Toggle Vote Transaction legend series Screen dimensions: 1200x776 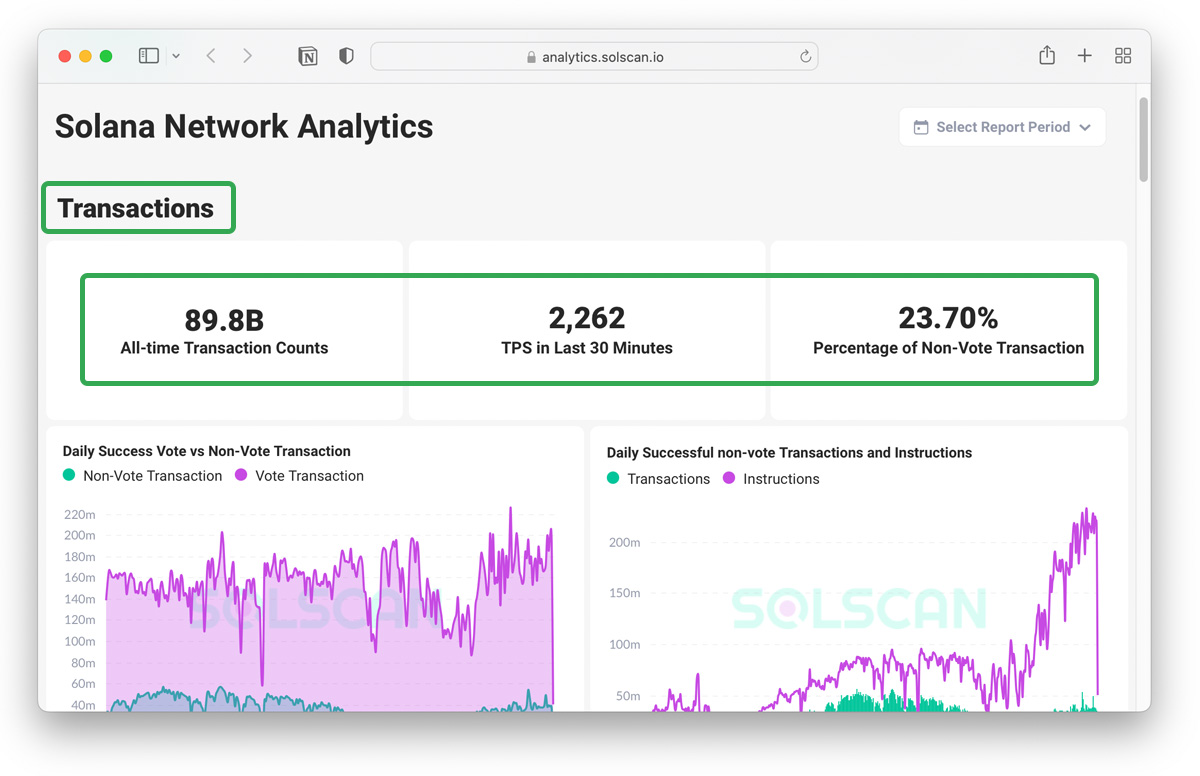309,476
